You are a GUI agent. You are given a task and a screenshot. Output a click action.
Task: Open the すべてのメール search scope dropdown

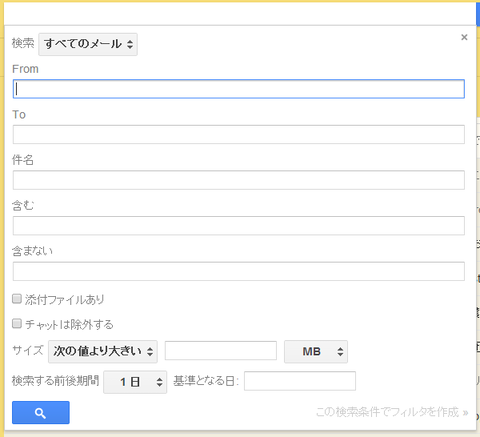pos(88,44)
